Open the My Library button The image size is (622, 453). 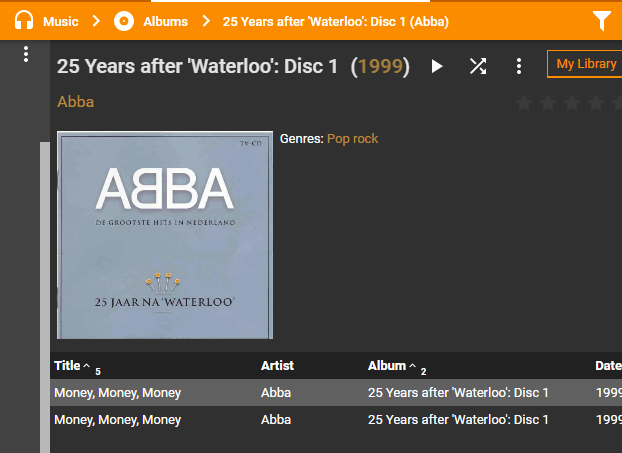(x=585, y=64)
